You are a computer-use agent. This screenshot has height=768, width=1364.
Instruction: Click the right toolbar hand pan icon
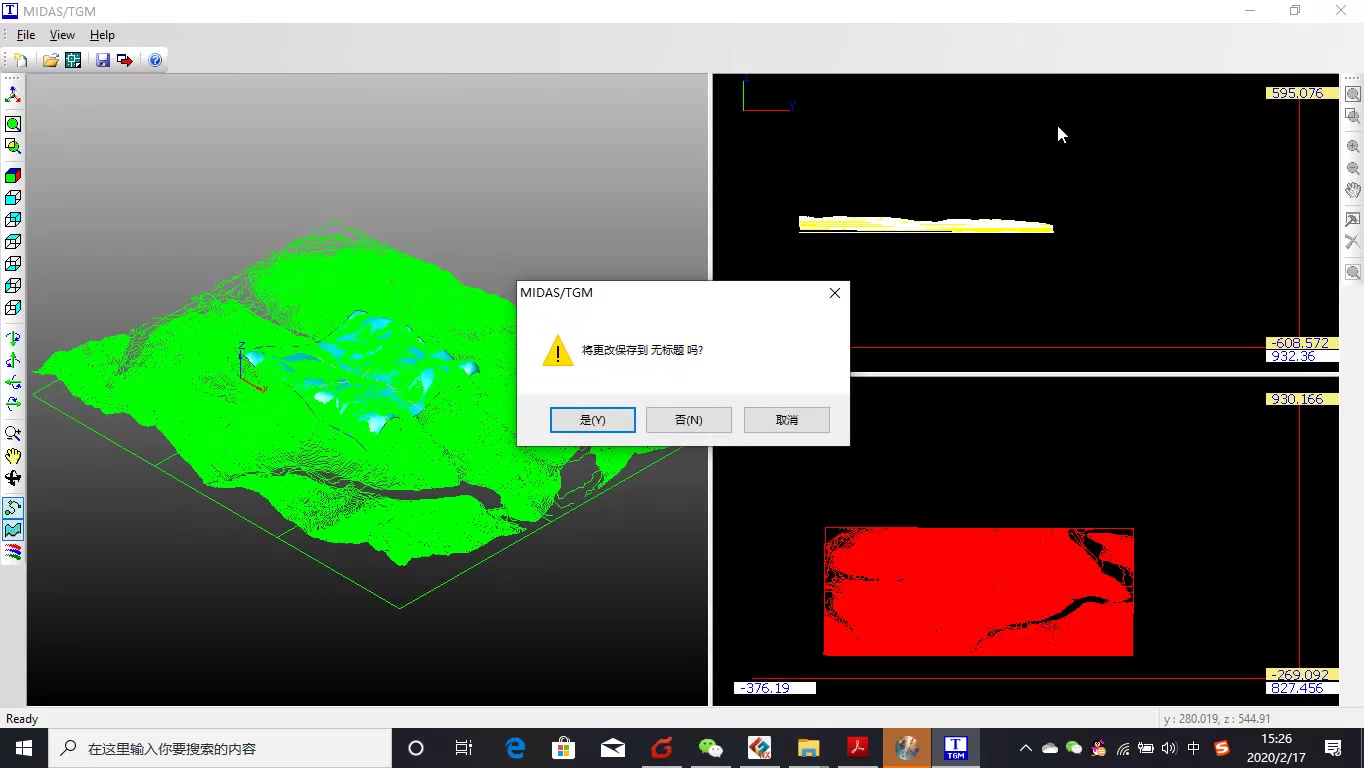[x=1353, y=190]
